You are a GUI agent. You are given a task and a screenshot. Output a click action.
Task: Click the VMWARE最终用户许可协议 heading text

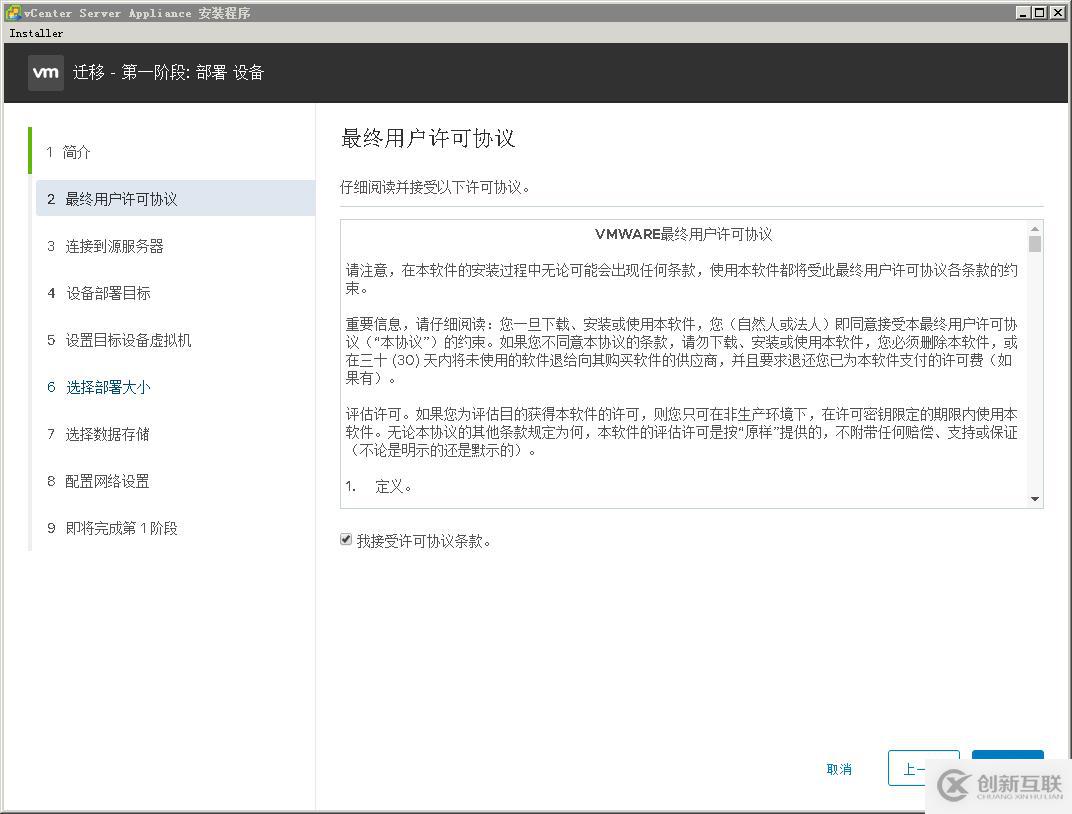point(684,234)
